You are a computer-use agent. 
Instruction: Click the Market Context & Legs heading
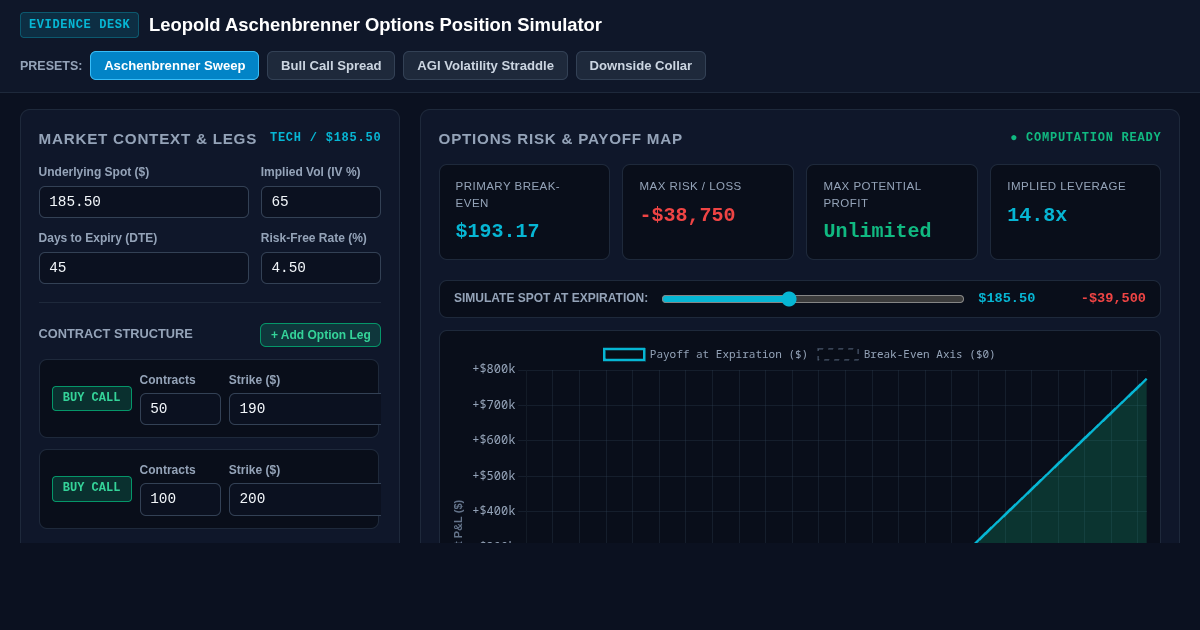coord(148,139)
